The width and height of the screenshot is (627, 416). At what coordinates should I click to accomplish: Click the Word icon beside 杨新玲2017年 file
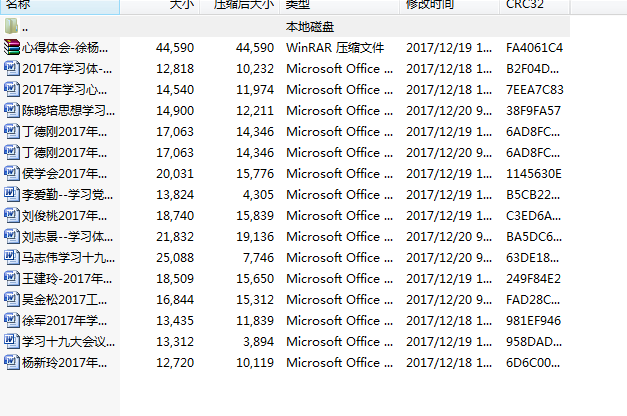click(11, 362)
